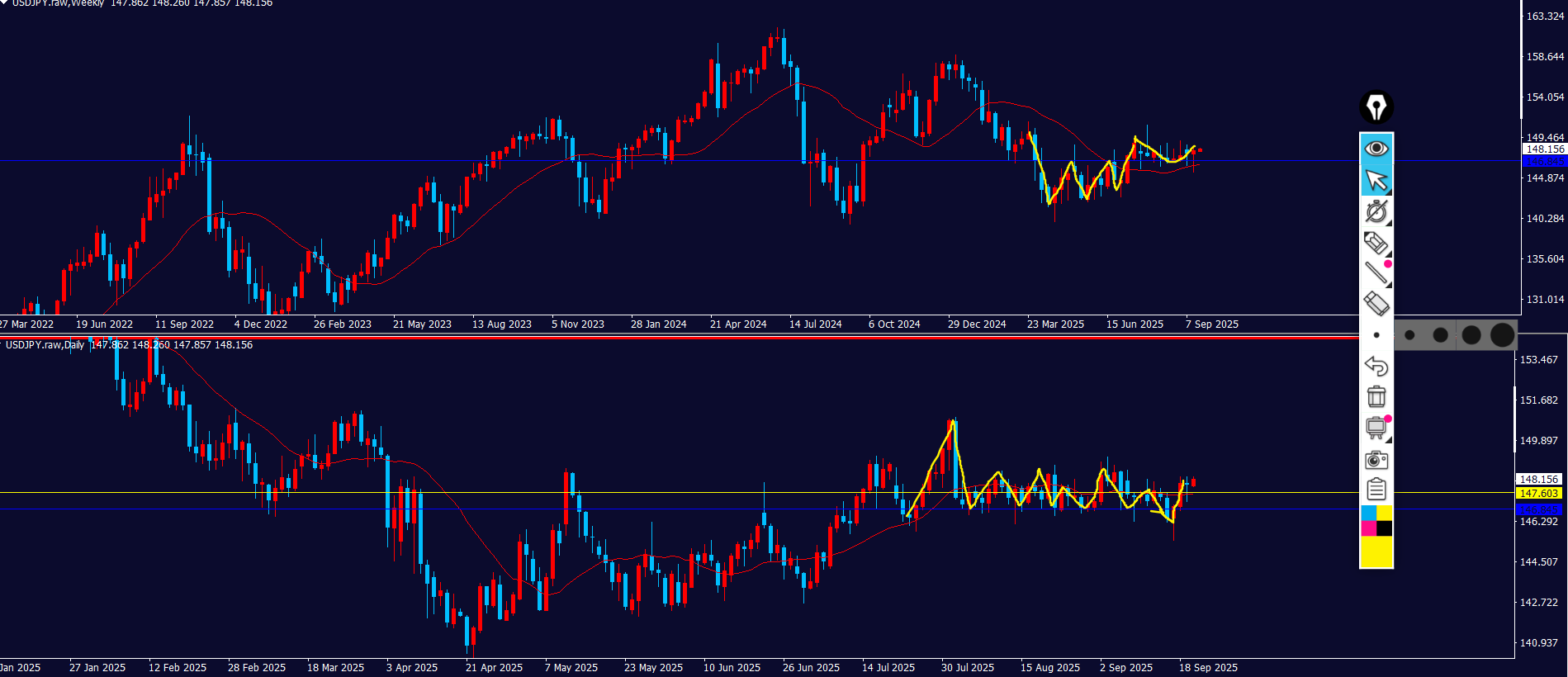Click the black pen nib logo button
Image resolution: width=1568 pixels, height=677 pixels.
click(x=1376, y=107)
